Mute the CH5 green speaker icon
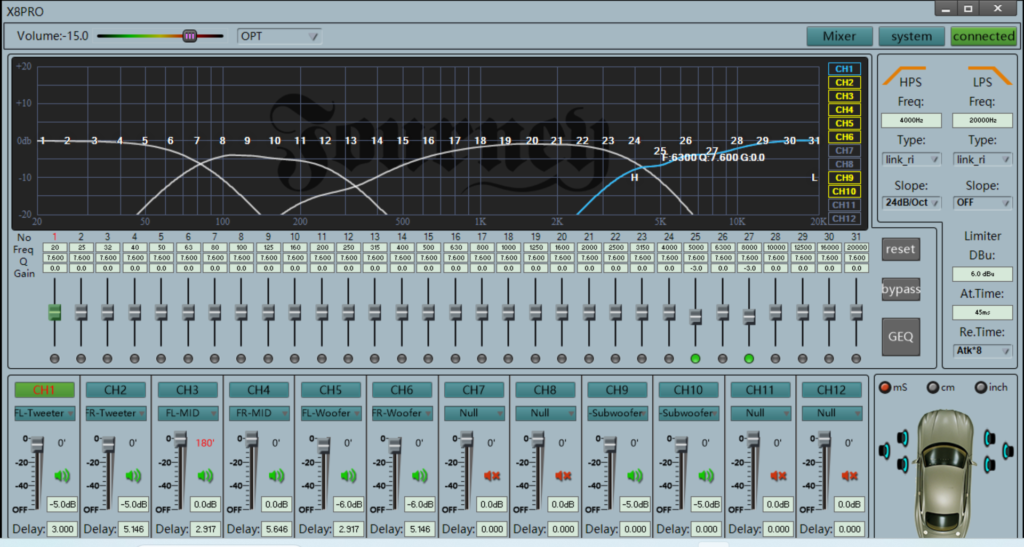The height and width of the screenshot is (547, 1024). (x=348, y=476)
